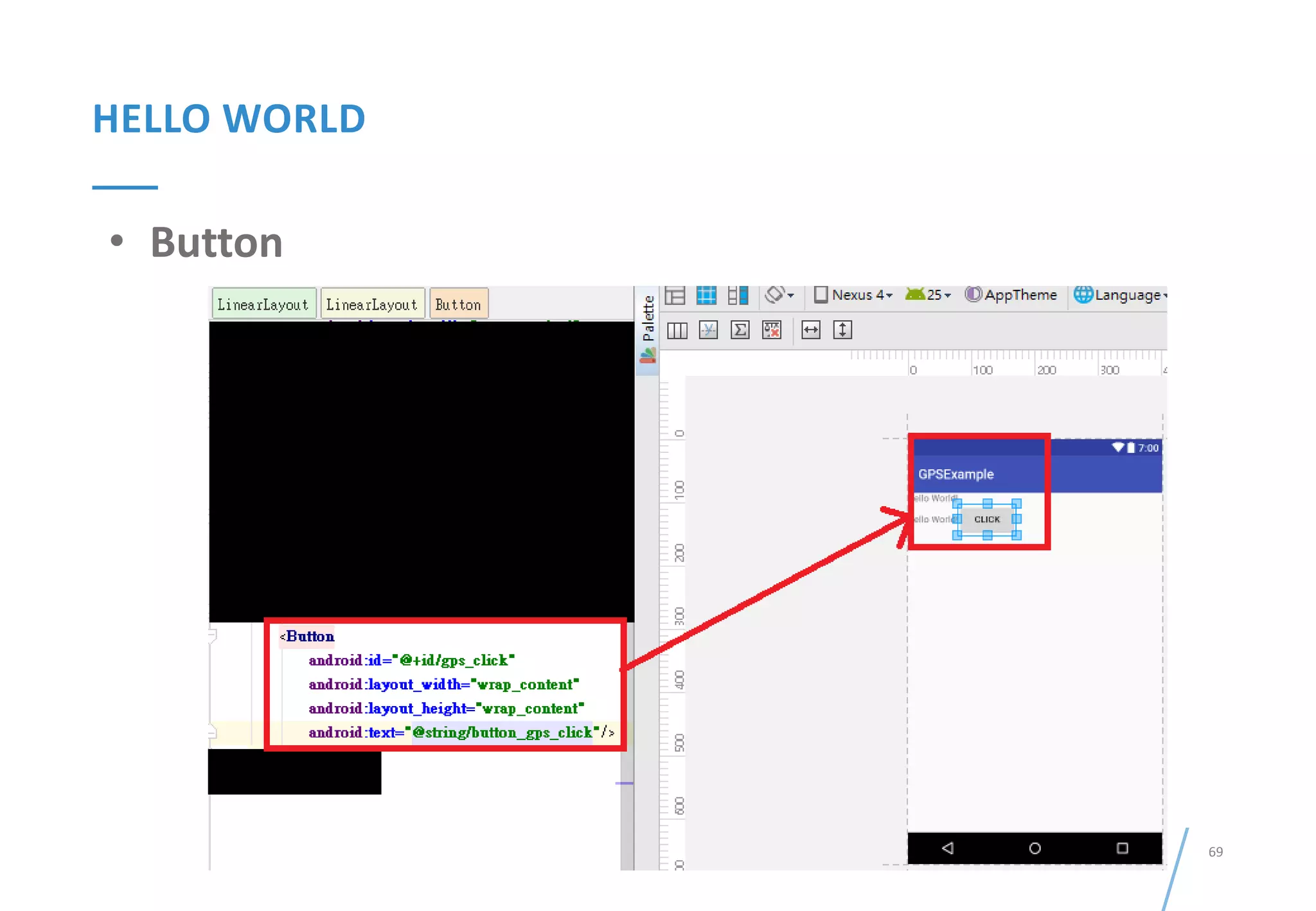The image size is (1316, 911).
Task: Click the android:layout_width line
Action: point(443,685)
